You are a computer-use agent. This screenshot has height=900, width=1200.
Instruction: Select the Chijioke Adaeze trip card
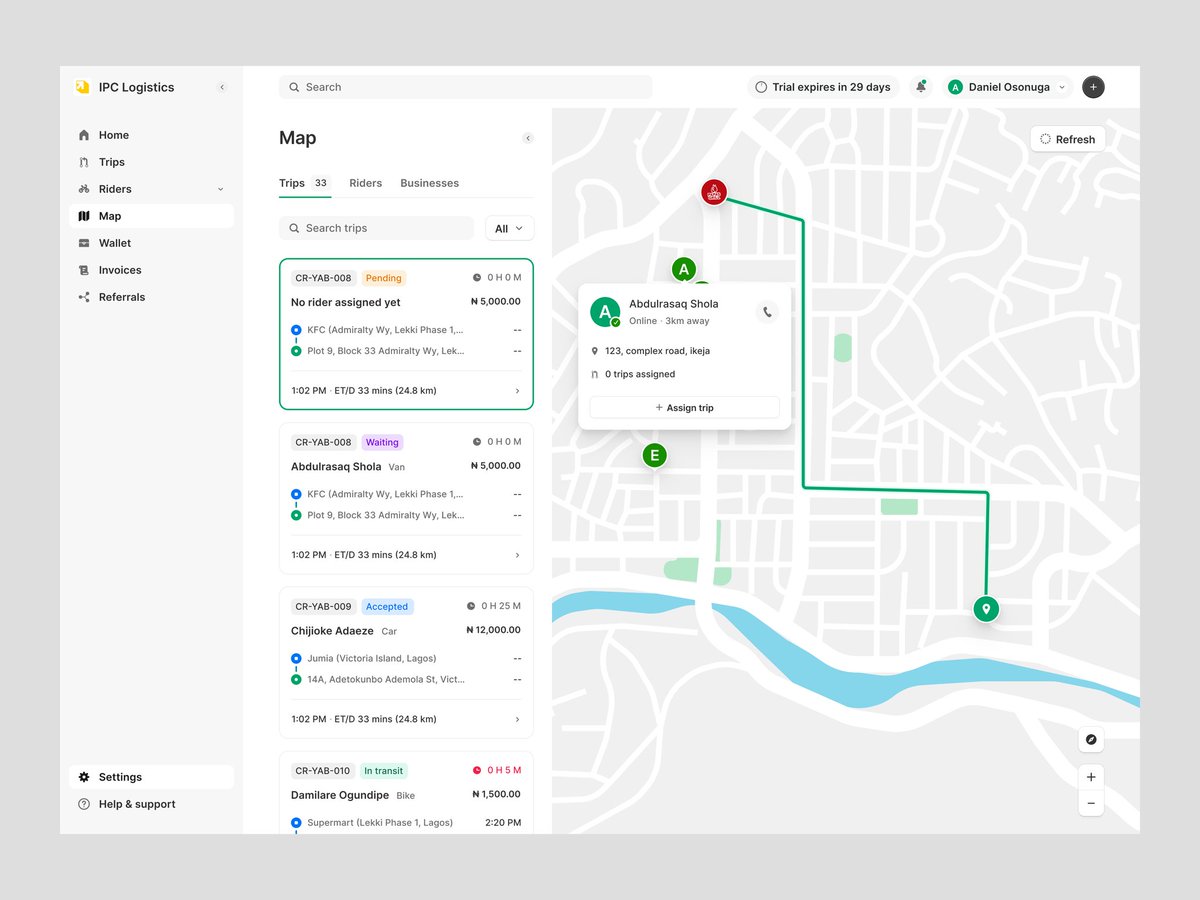point(406,662)
